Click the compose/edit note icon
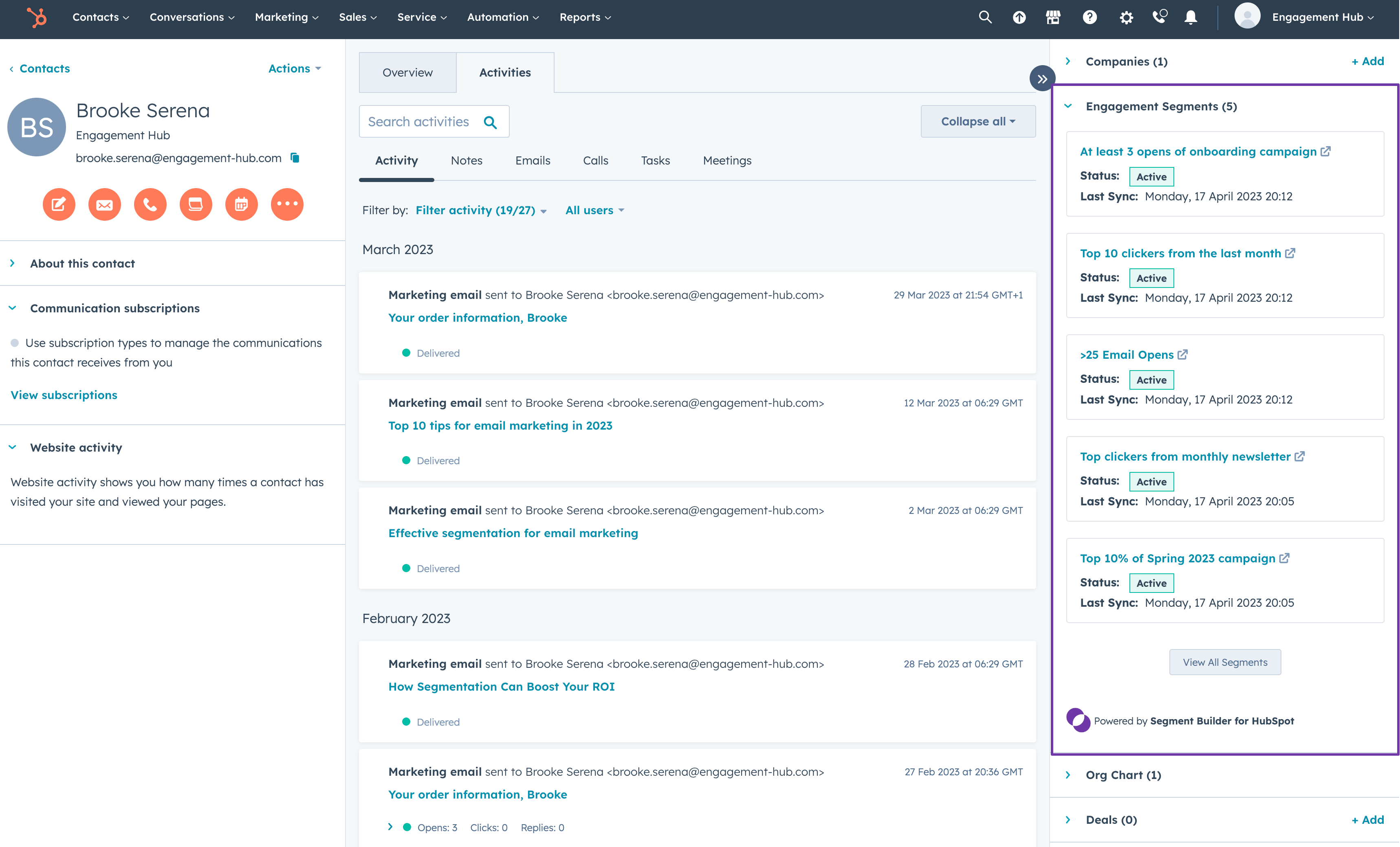 click(x=57, y=204)
